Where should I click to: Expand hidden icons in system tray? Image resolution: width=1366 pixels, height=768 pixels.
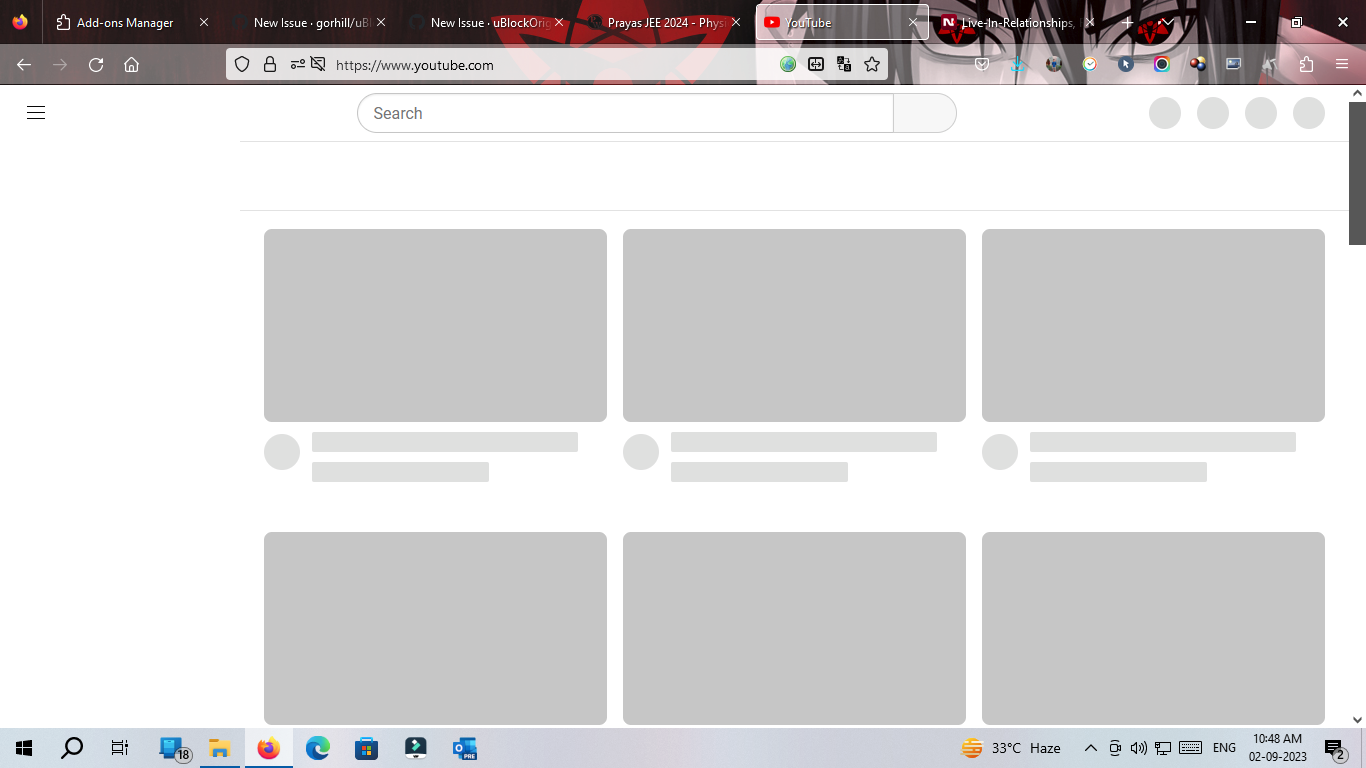coord(1090,747)
